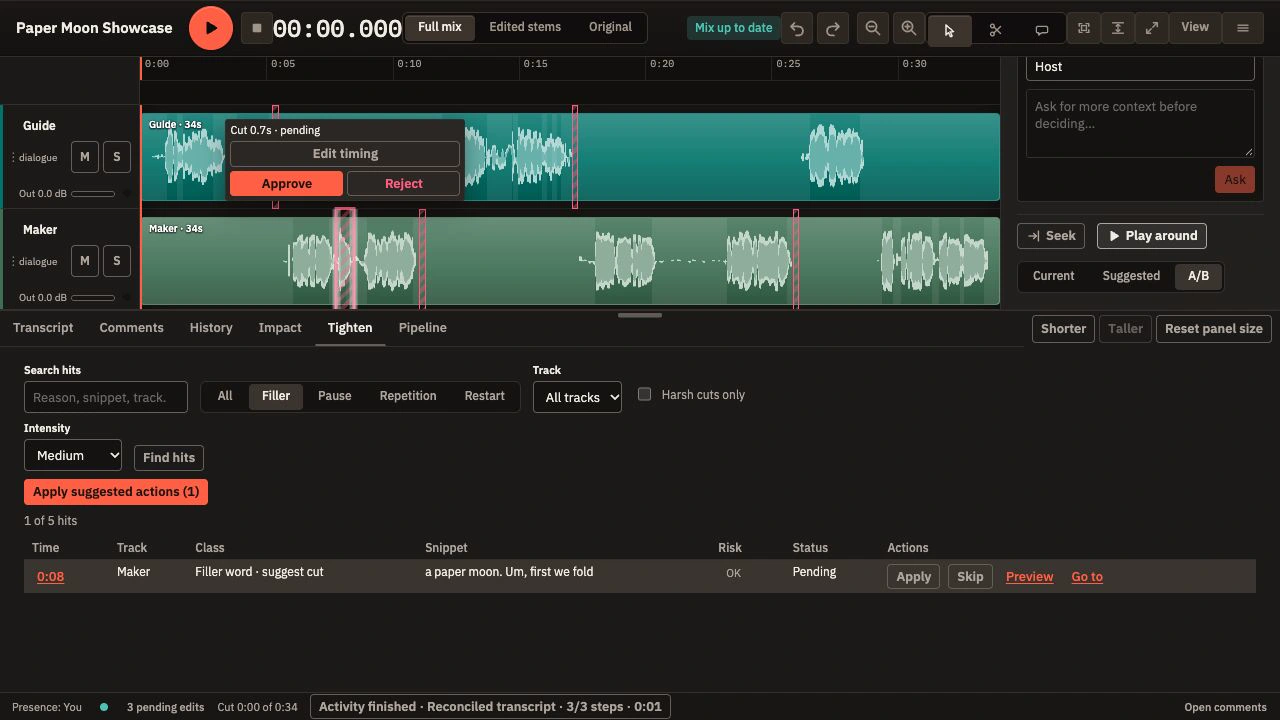Zoom out the timeline
This screenshot has height=720, width=1280.
click(x=873, y=29)
